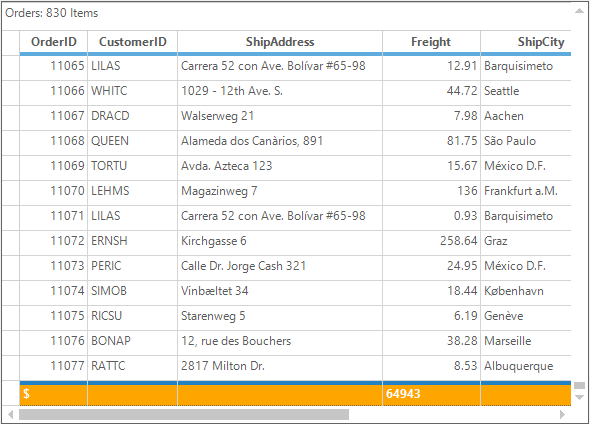Screen dimensions: 590x424
Task: Sort by the OrderID column header
Action: pyautogui.click(x=53, y=42)
